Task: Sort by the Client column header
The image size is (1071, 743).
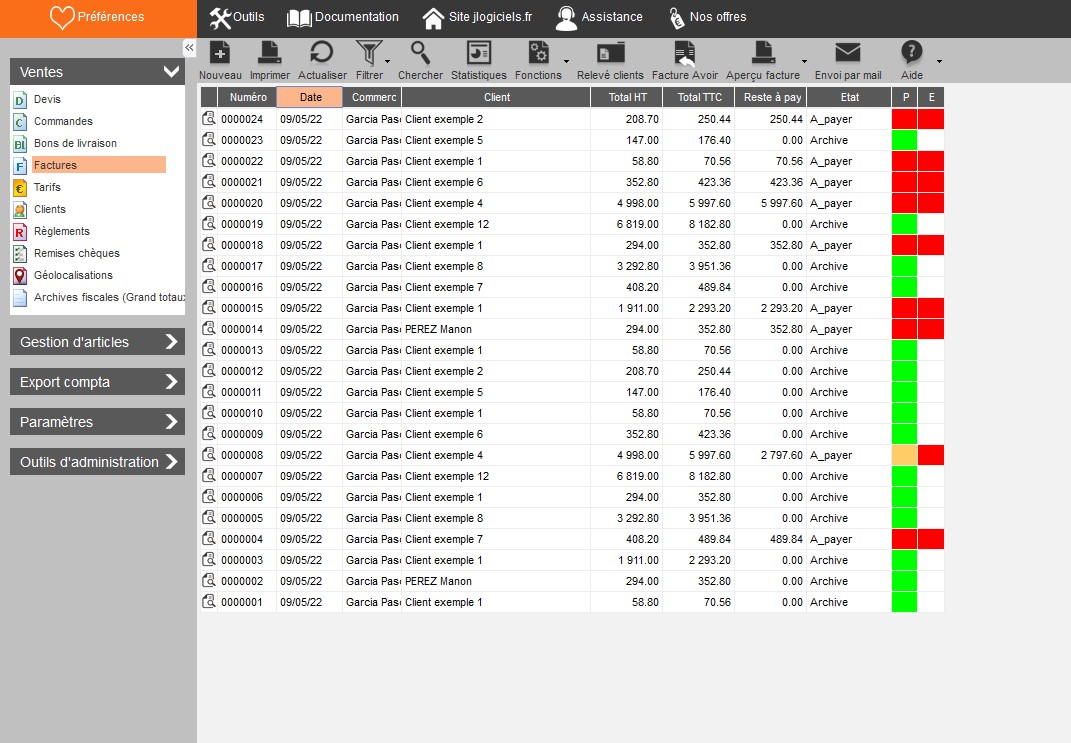Action: click(496, 97)
